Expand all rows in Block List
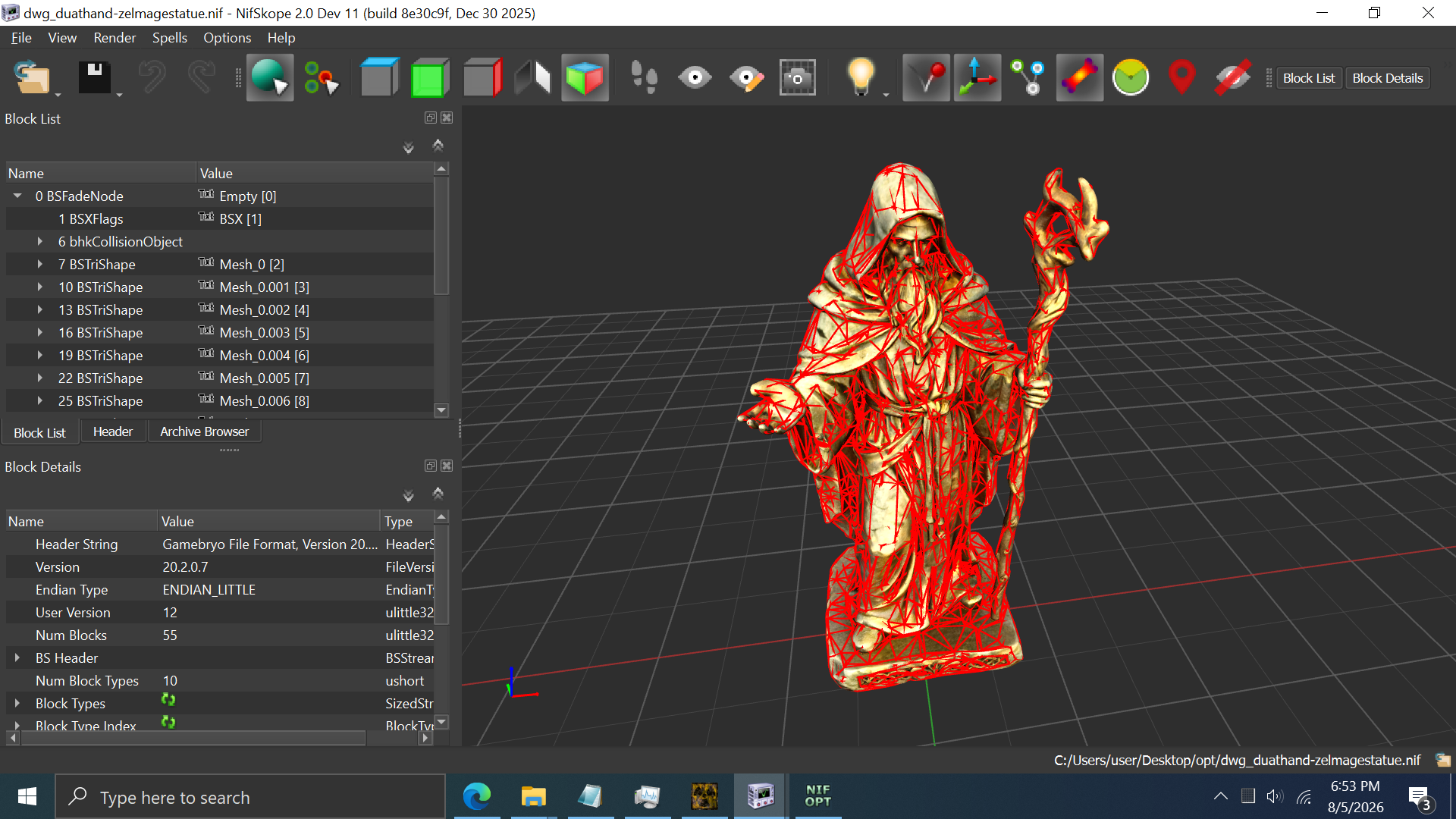Viewport: 1456px width, 819px height. pyautogui.click(x=408, y=147)
